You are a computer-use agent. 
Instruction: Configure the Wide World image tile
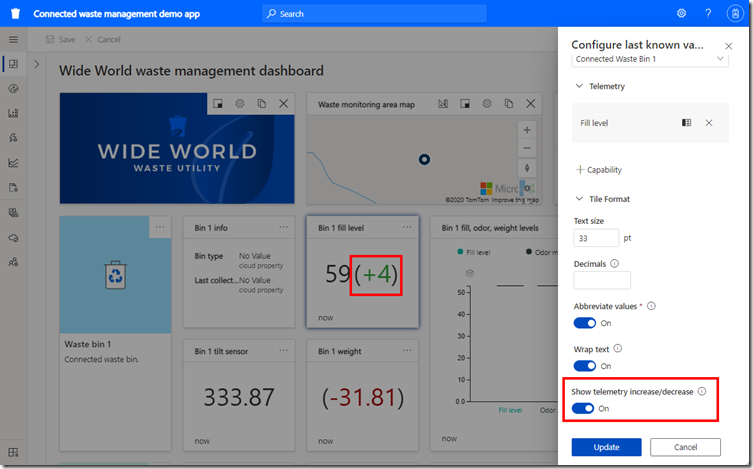(240, 104)
